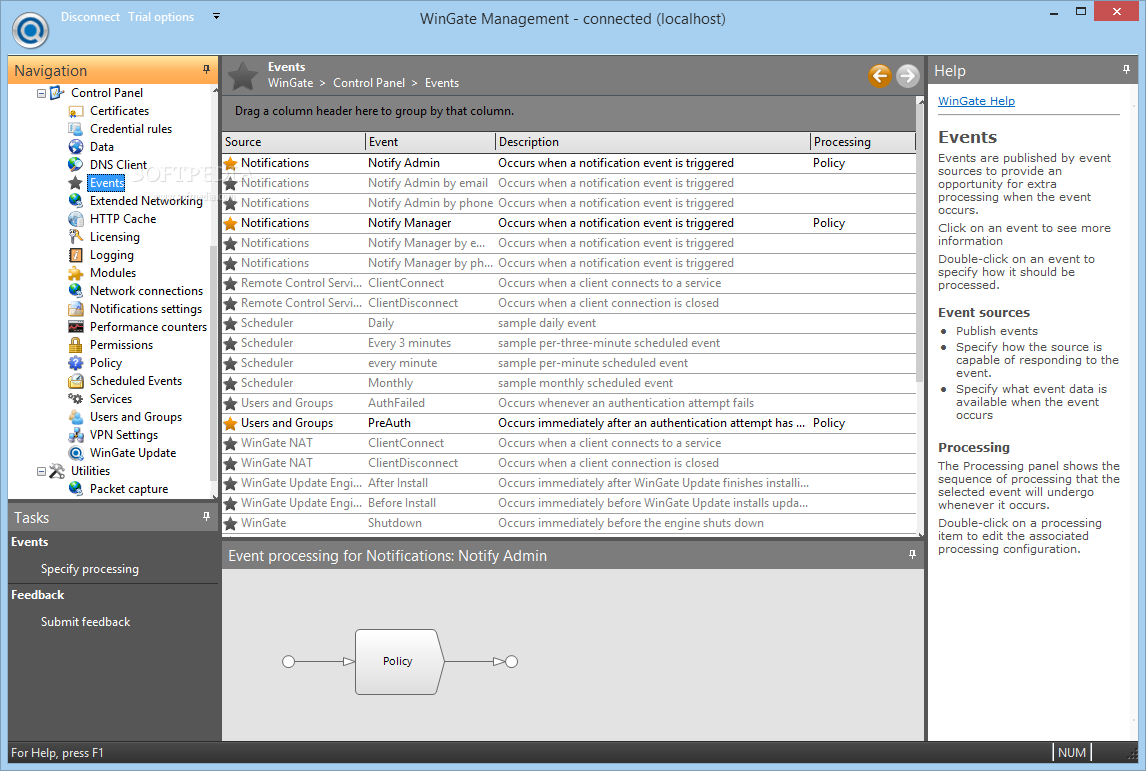This screenshot has width=1146, height=771.
Task: Click the WinGate application logo
Action: [31, 30]
